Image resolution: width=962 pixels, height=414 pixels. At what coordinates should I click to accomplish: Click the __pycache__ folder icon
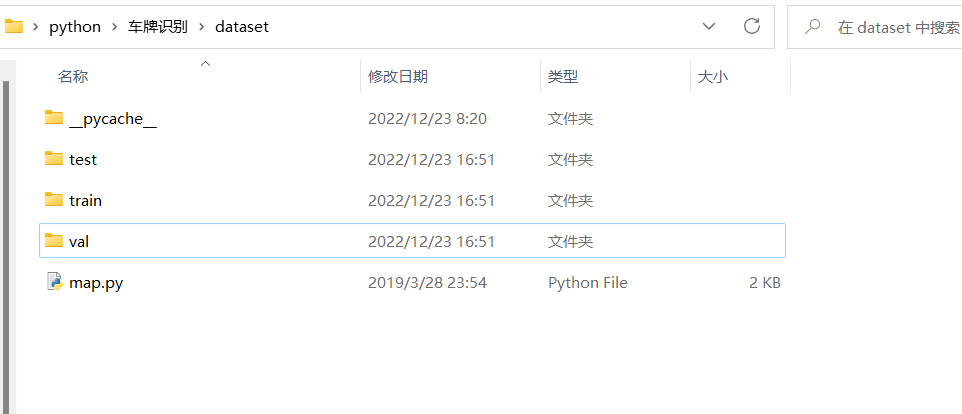[54, 118]
